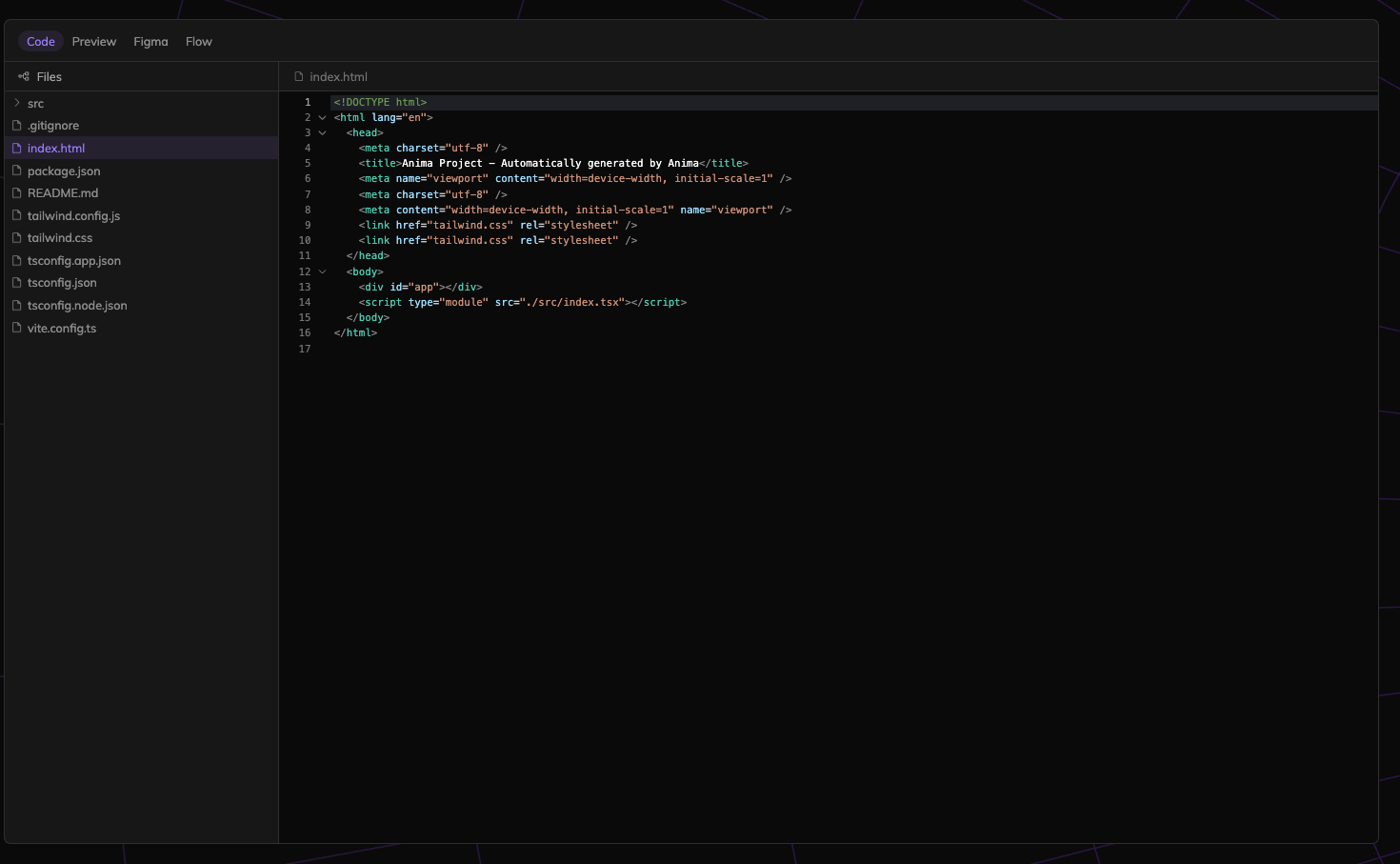Viewport: 1400px width, 864px height.
Task: Click the title tag code line
Action: (x=553, y=163)
